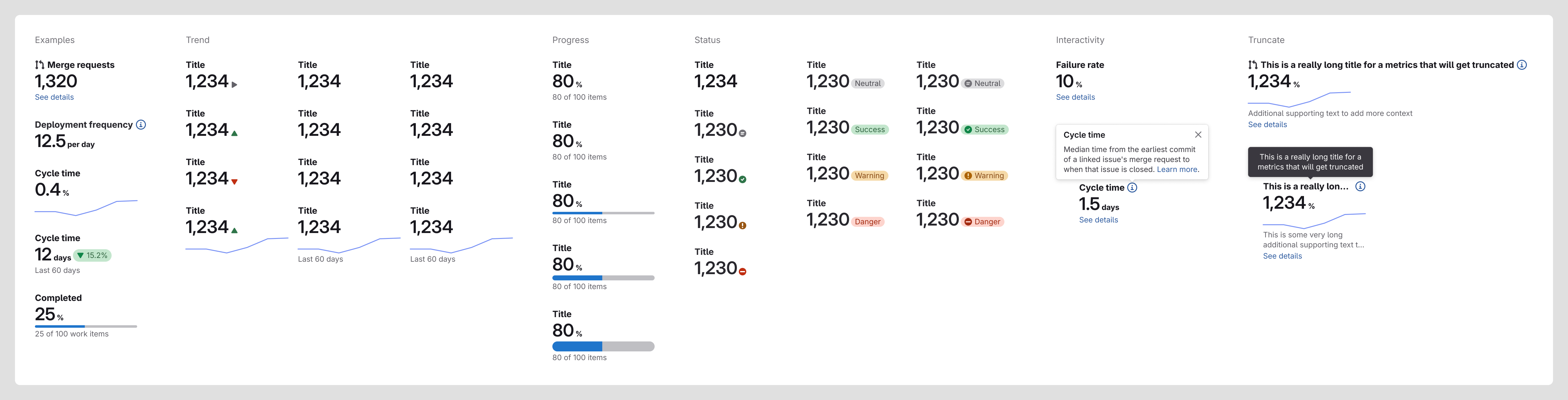This screenshot has height=400, width=1568.
Task: Click orange warning status icon beside 1,230
Action: [x=743, y=226]
